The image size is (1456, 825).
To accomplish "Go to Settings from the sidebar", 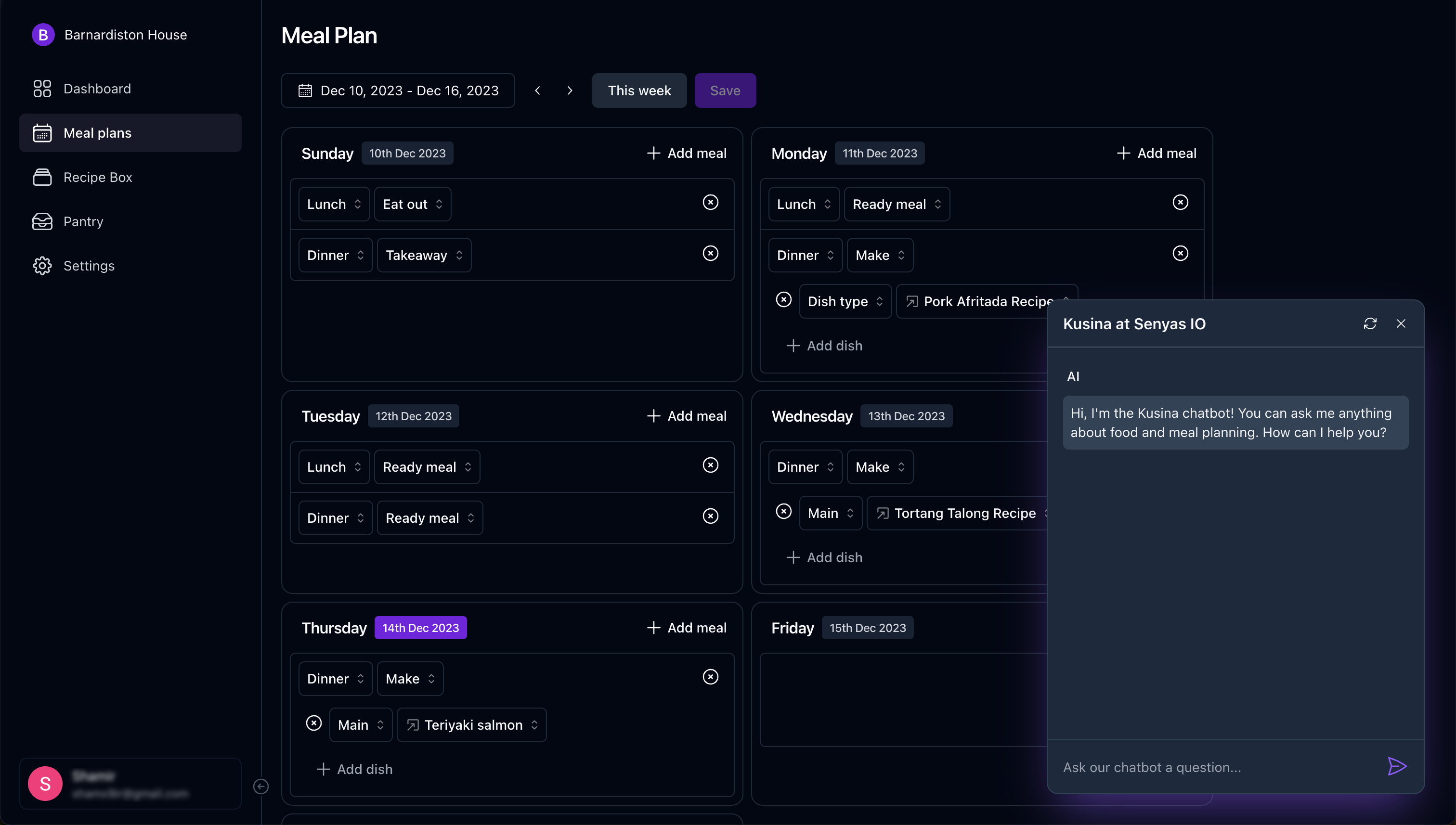I will click(x=89, y=266).
